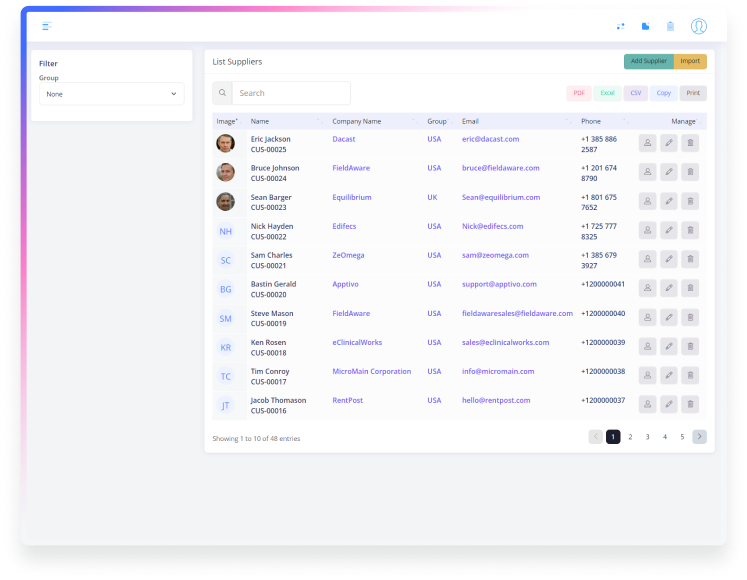Click the search magnifier icon
Image resolution: width=747 pixels, height=580 pixels.
[x=222, y=93]
